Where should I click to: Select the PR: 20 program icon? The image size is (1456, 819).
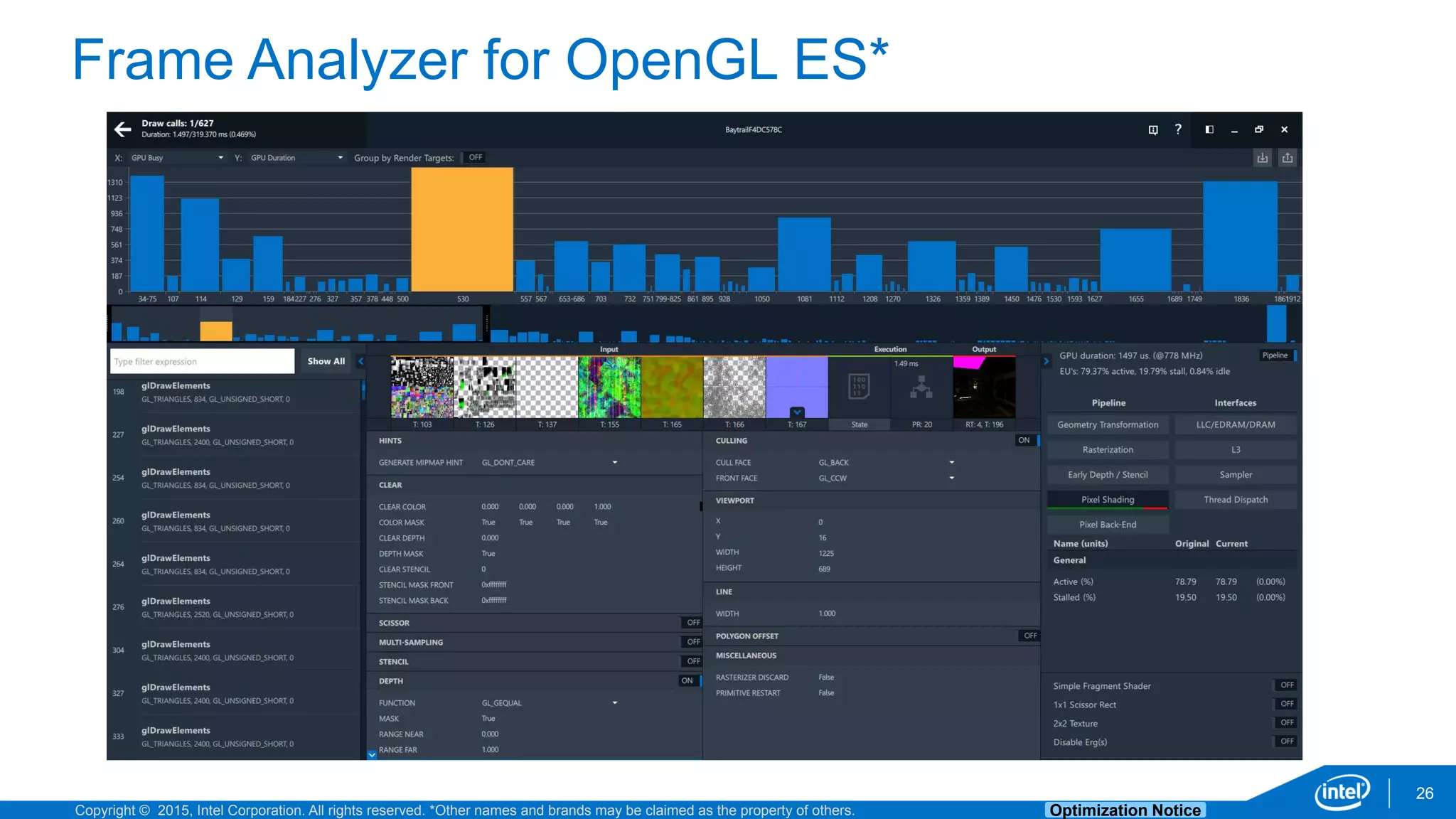coord(921,394)
